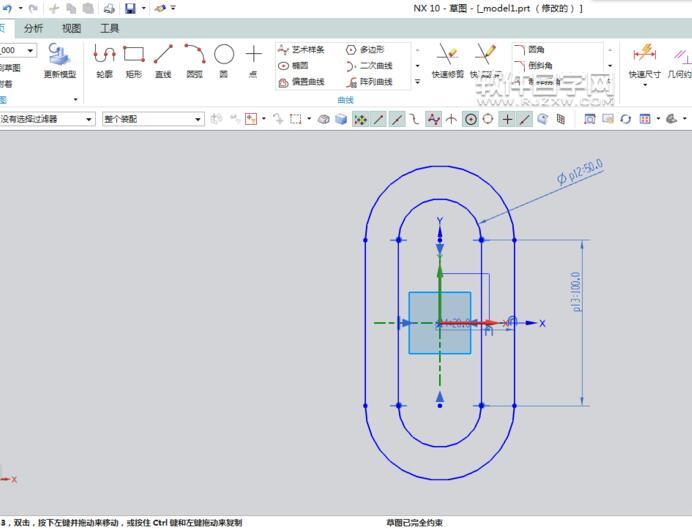This screenshot has width=692, height=529.
Task: Select the light-blue rectangle in sketch
Action: click(x=440, y=323)
